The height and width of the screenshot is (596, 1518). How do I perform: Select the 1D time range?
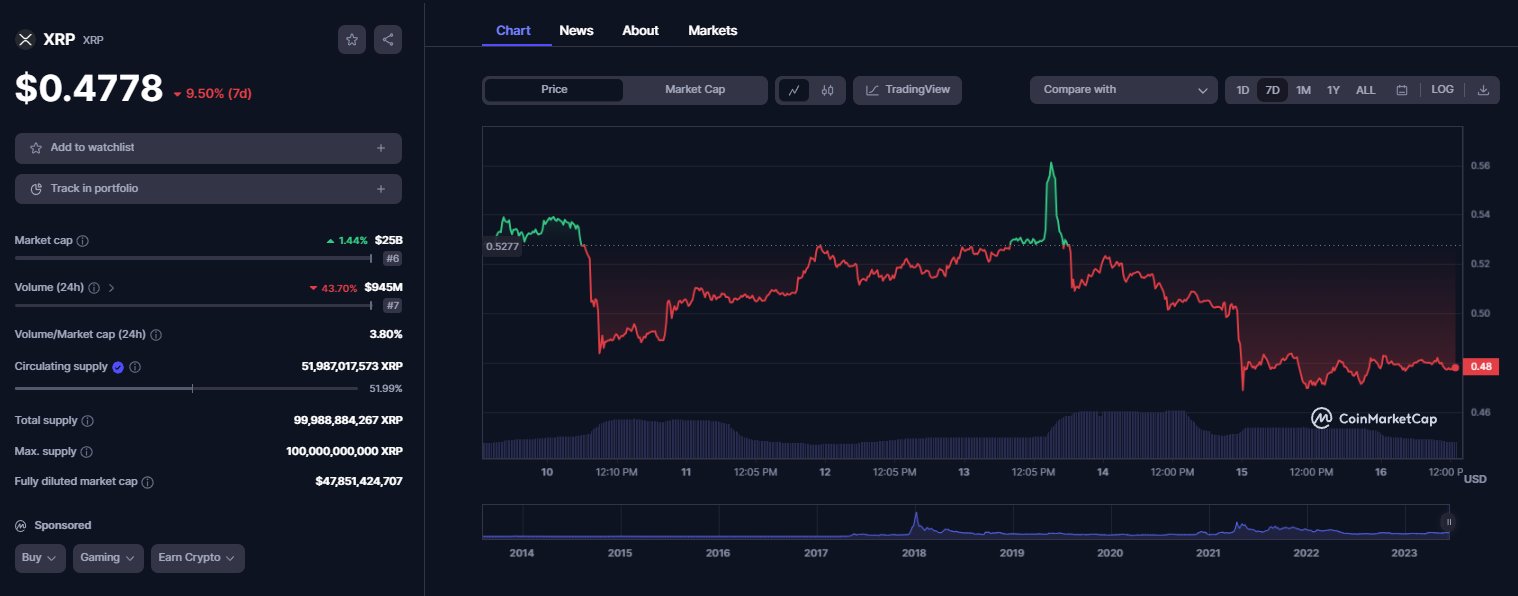click(x=1242, y=90)
